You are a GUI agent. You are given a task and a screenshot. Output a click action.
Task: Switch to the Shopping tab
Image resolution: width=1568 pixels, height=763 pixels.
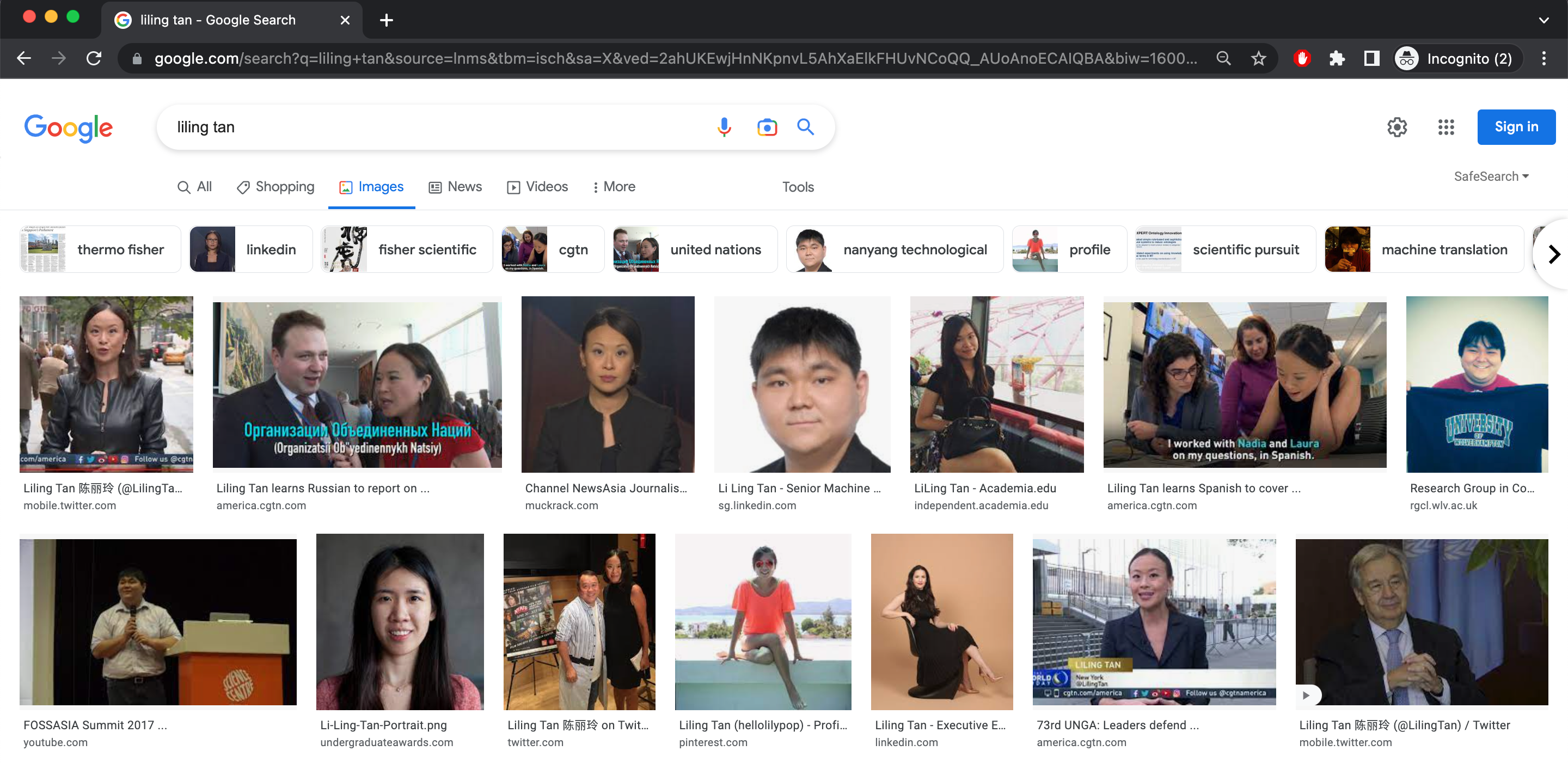[x=275, y=186]
